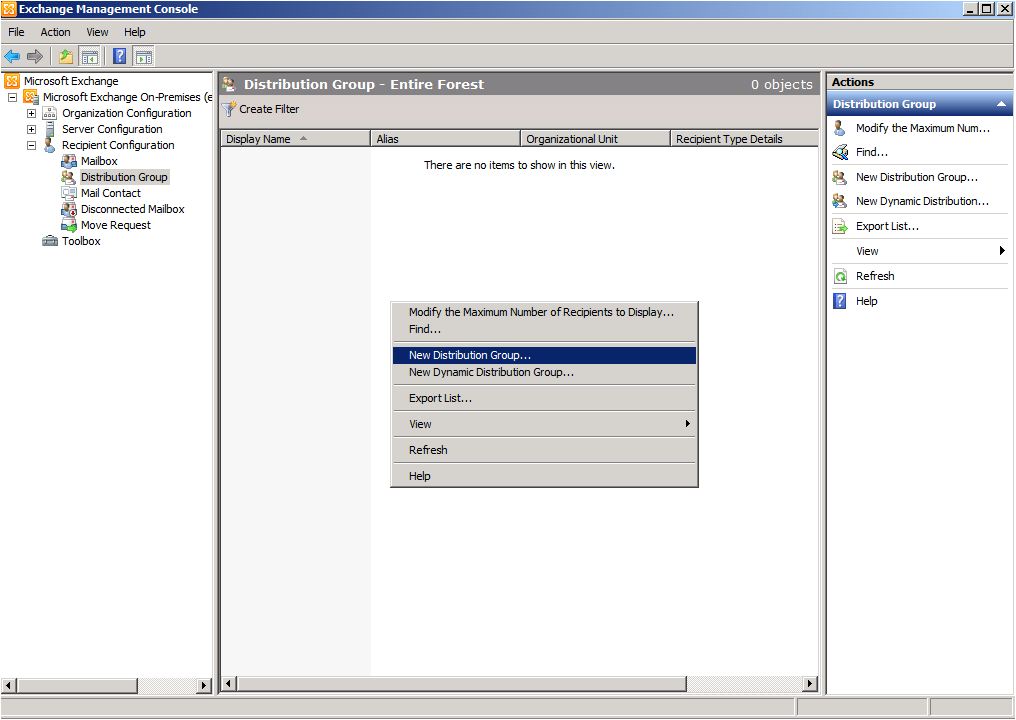This screenshot has width=1016, height=720.
Task: Click the Exchange Management Console title bar icon
Action: point(9,9)
